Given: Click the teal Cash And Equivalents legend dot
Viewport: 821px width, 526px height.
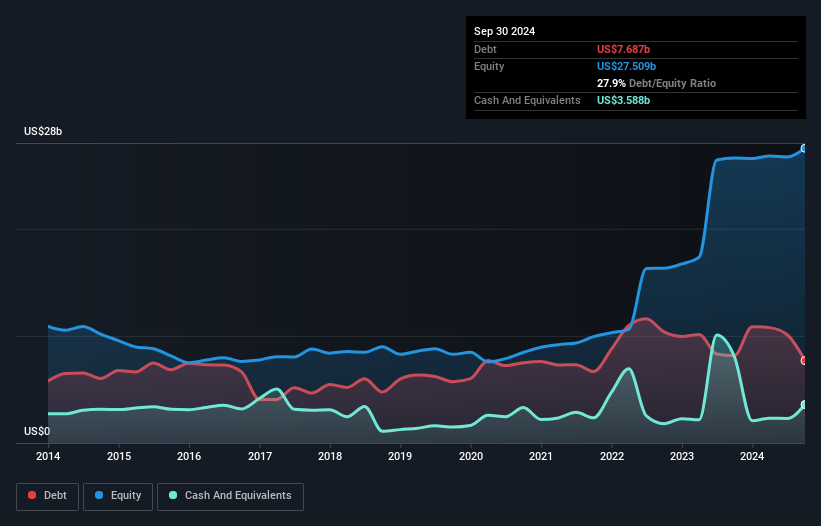Looking at the screenshot, I should click(x=173, y=495).
